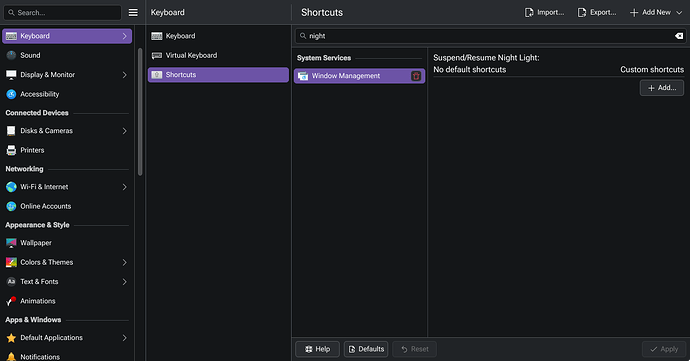Click the Import... button
The height and width of the screenshot is (361, 690).
point(544,12)
